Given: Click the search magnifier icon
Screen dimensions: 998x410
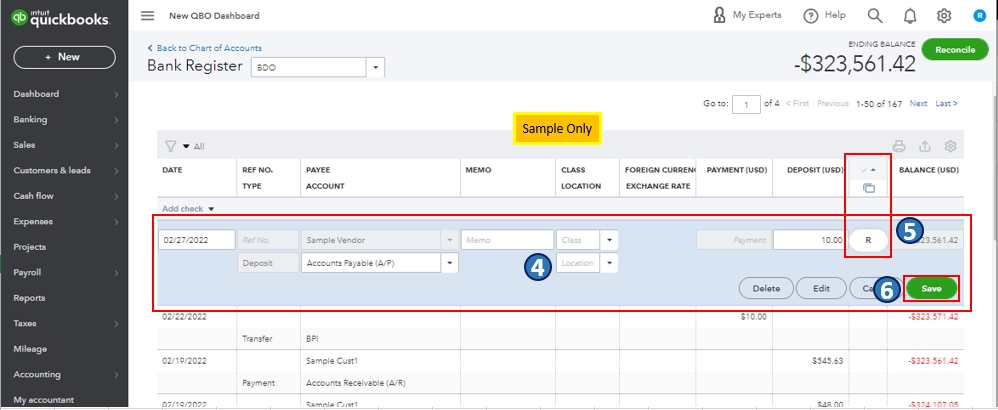Looking at the screenshot, I should (875, 16).
